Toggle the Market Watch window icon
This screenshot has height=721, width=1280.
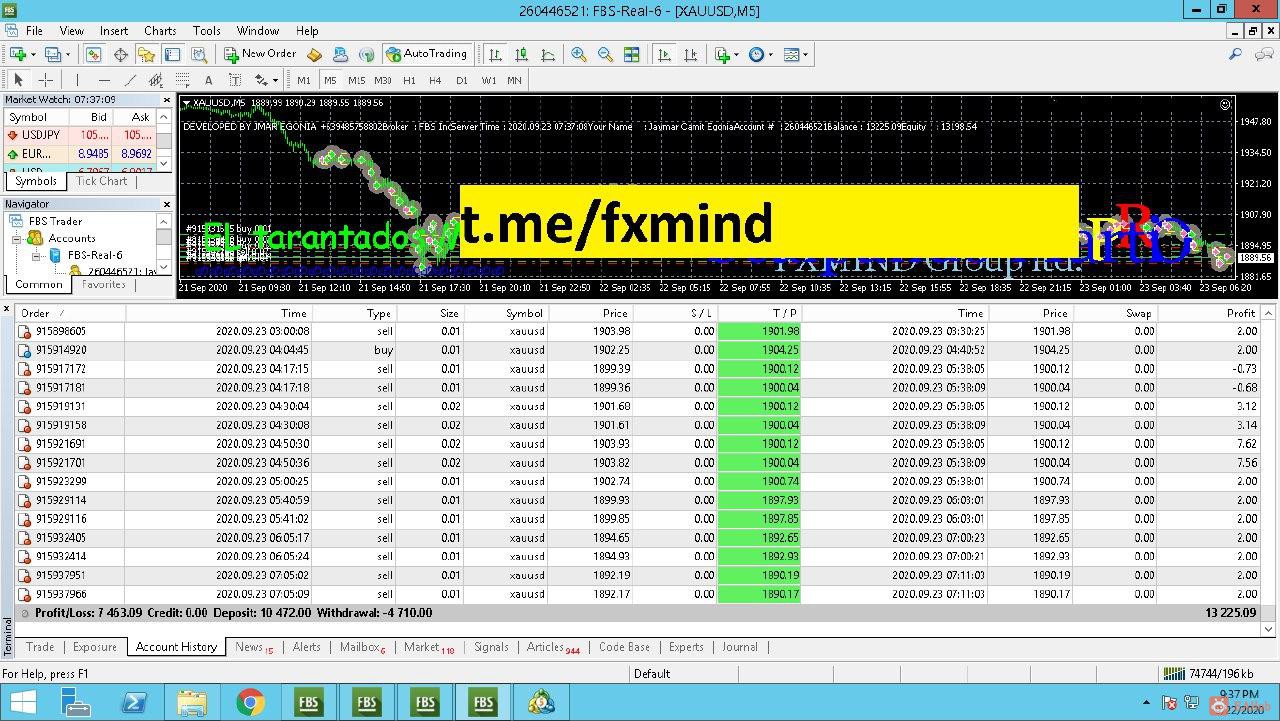tap(94, 54)
